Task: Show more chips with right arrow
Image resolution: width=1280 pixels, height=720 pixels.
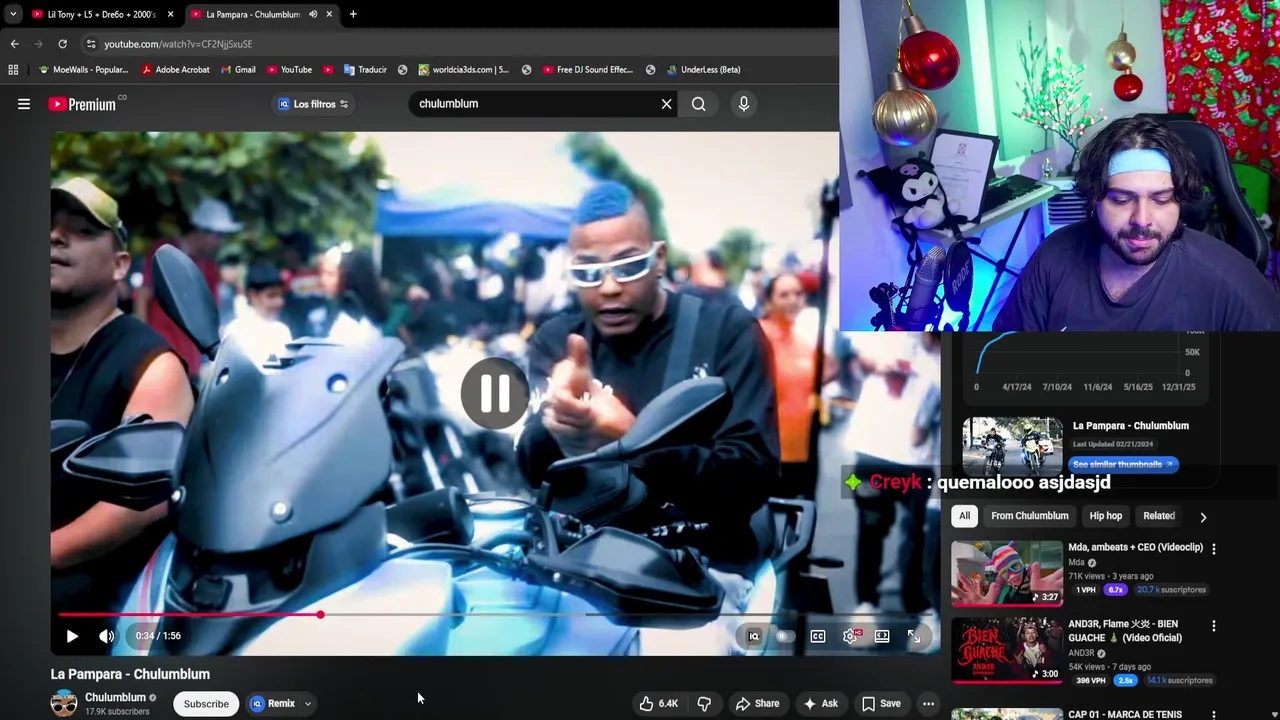Action: [1203, 517]
